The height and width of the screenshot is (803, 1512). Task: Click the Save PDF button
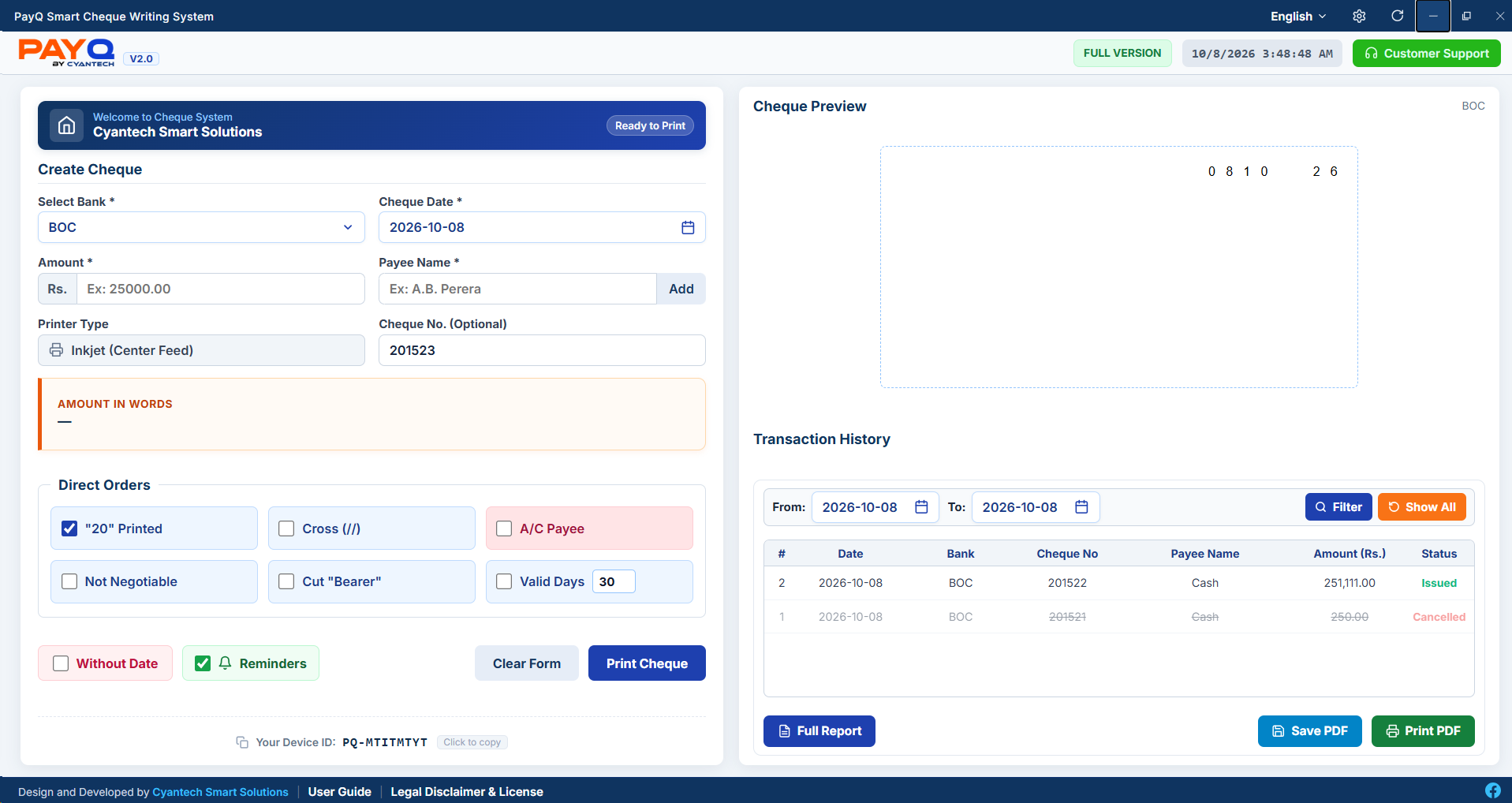(x=1309, y=731)
